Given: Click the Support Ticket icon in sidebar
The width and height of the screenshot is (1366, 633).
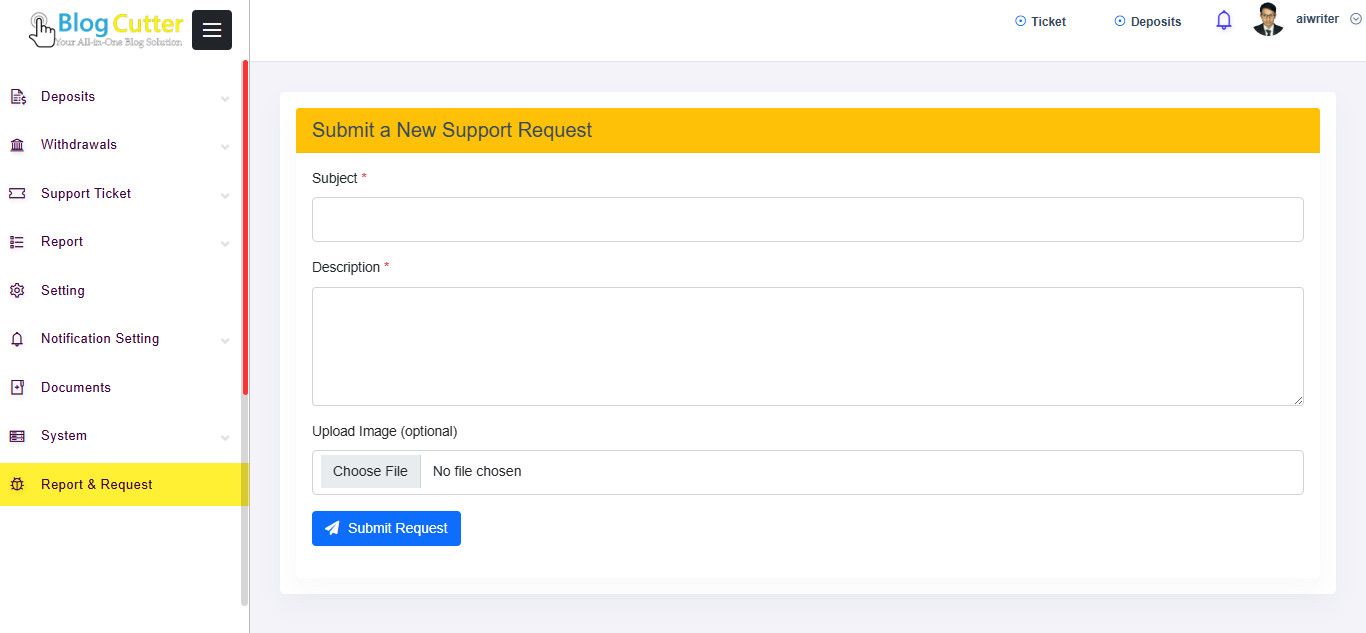Looking at the screenshot, I should click(17, 194).
